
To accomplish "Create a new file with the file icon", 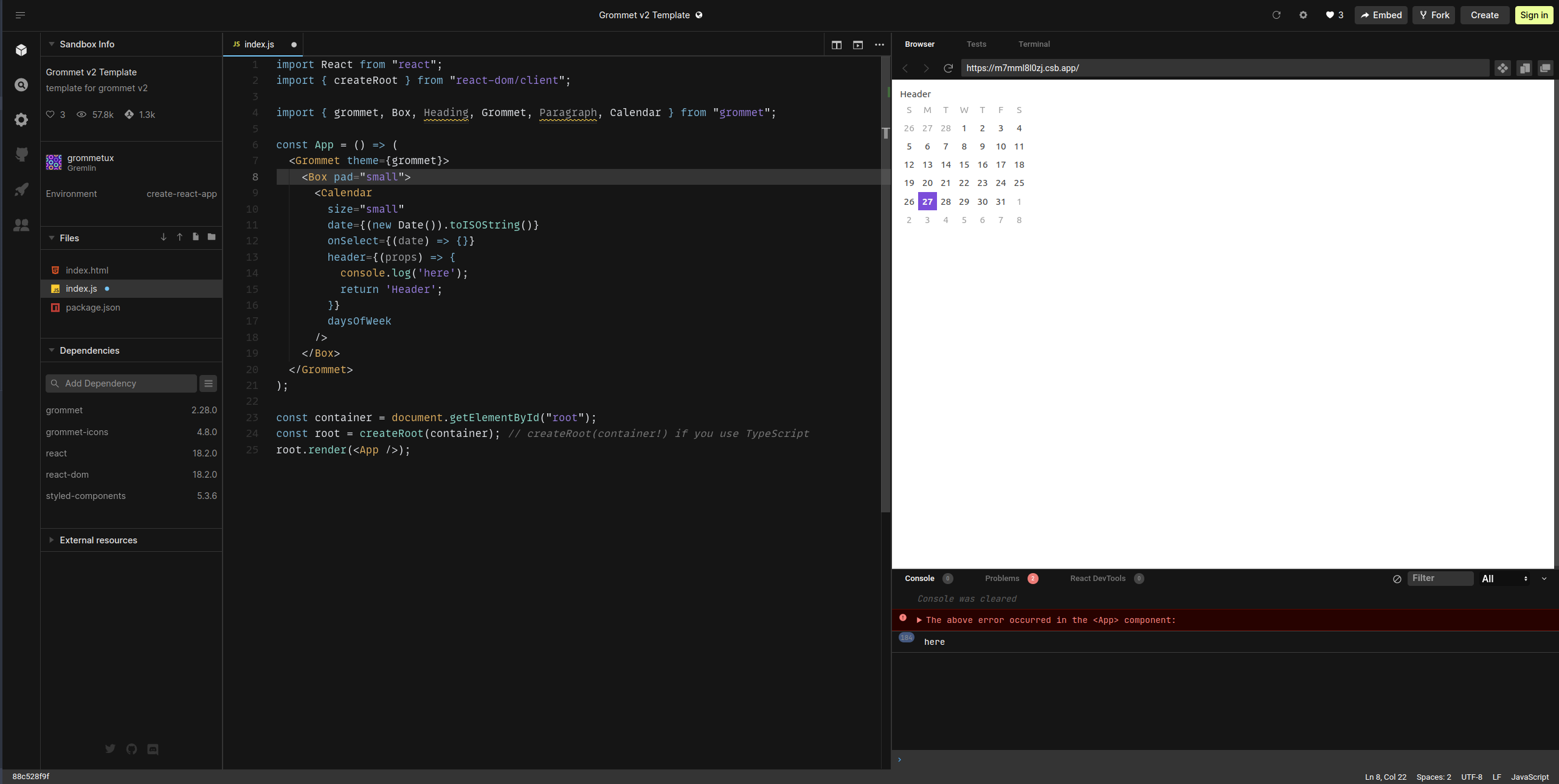I will (196, 237).
